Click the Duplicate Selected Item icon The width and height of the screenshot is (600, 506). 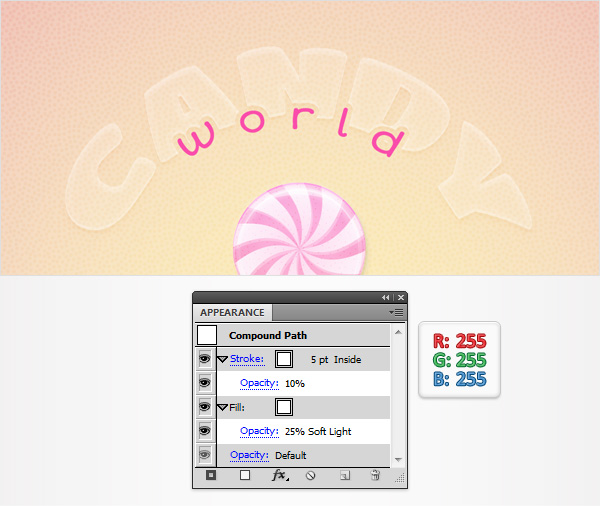point(345,475)
